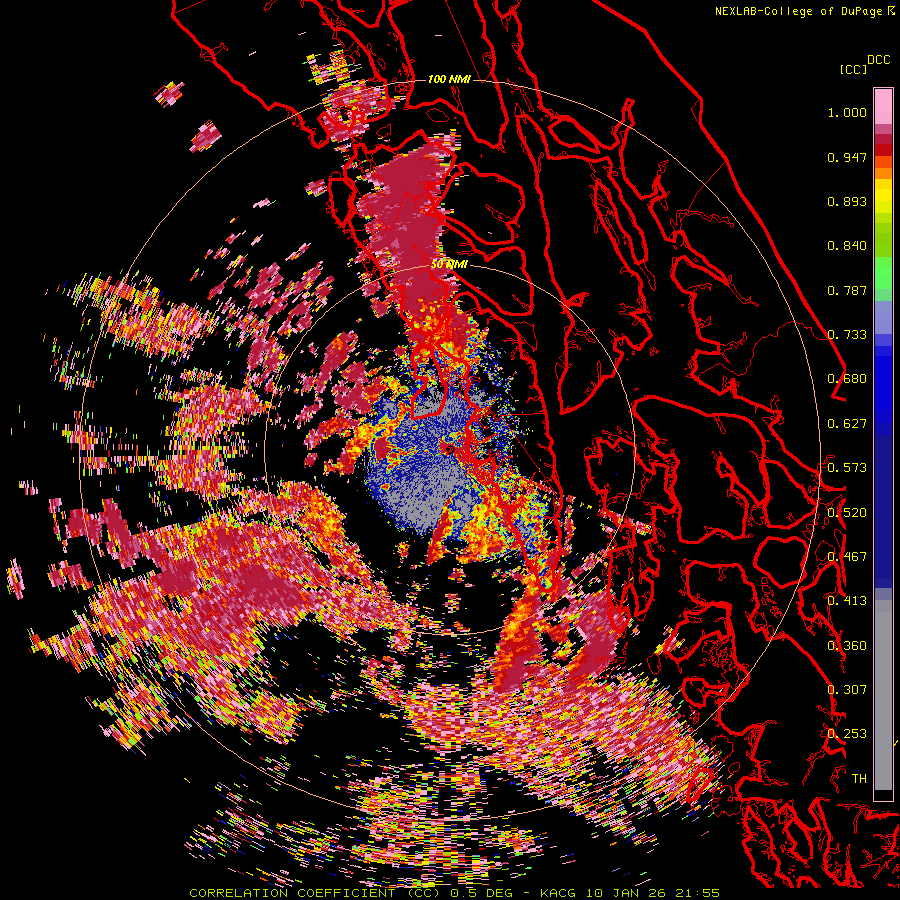Click the 50 NMI range ring label
Viewport: 900px width, 900px height.
[449, 264]
